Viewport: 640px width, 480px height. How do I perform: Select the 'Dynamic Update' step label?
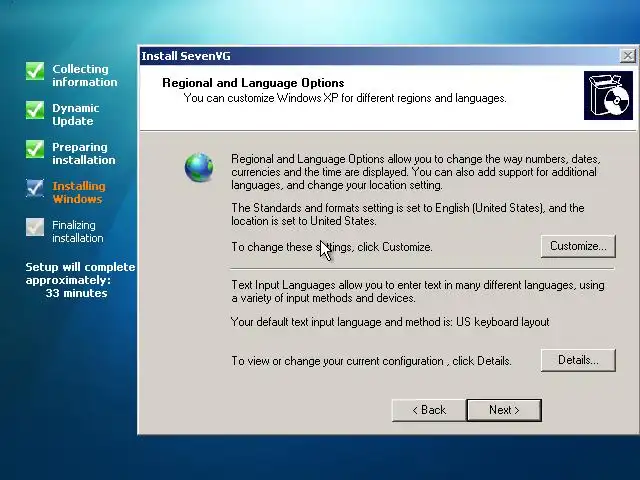pyautogui.click(x=76, y=115)
